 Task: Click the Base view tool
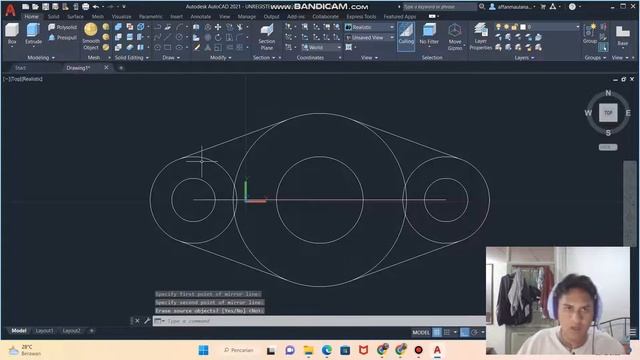click(622, 36)
